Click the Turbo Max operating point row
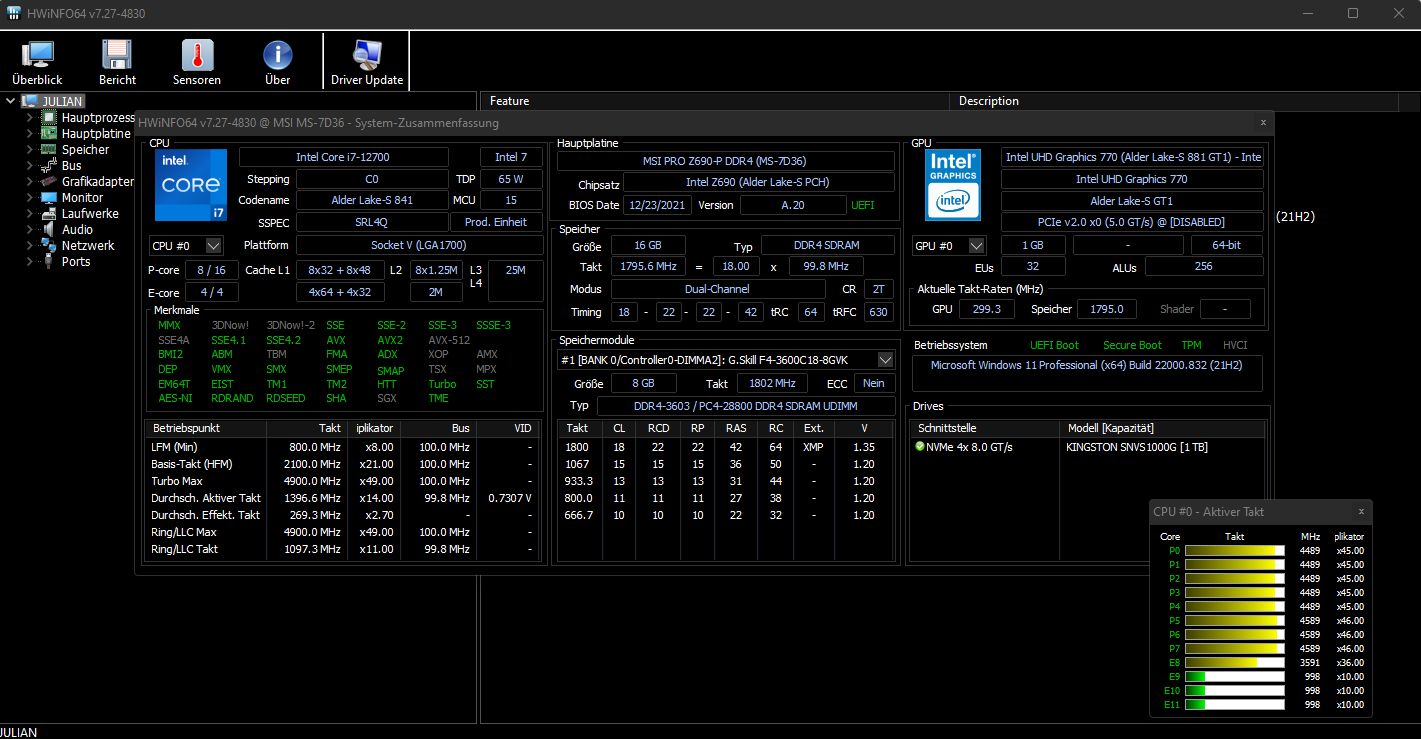This screenshot has width=1421, height=739. (343, 481)
